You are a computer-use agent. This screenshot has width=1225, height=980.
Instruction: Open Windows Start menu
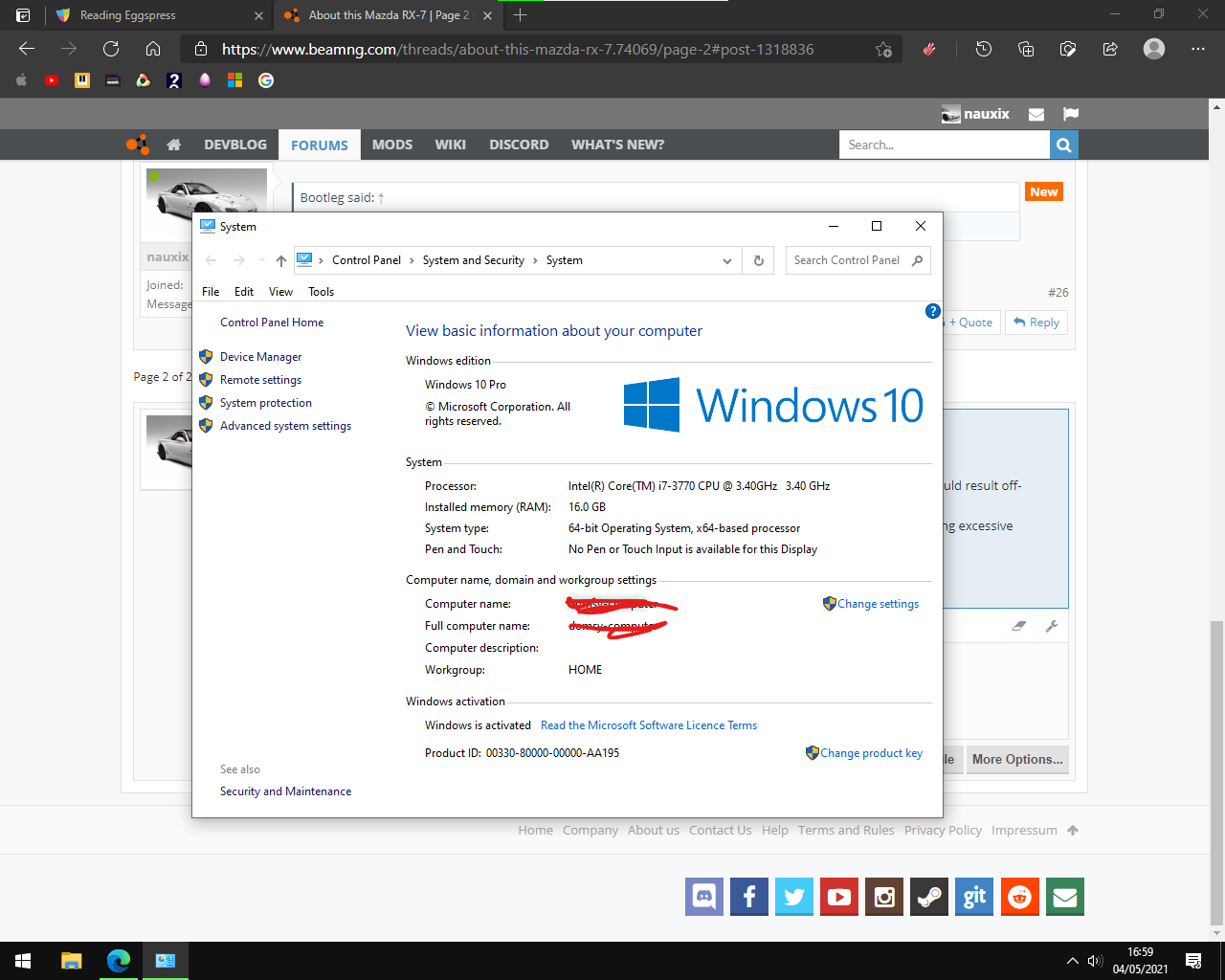23,961
